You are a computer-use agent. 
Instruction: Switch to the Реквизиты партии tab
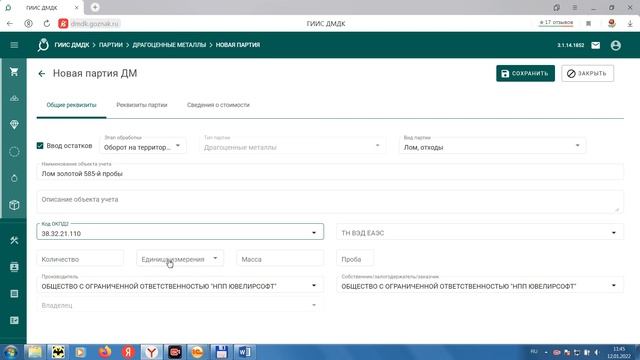(x=142, y=105)
